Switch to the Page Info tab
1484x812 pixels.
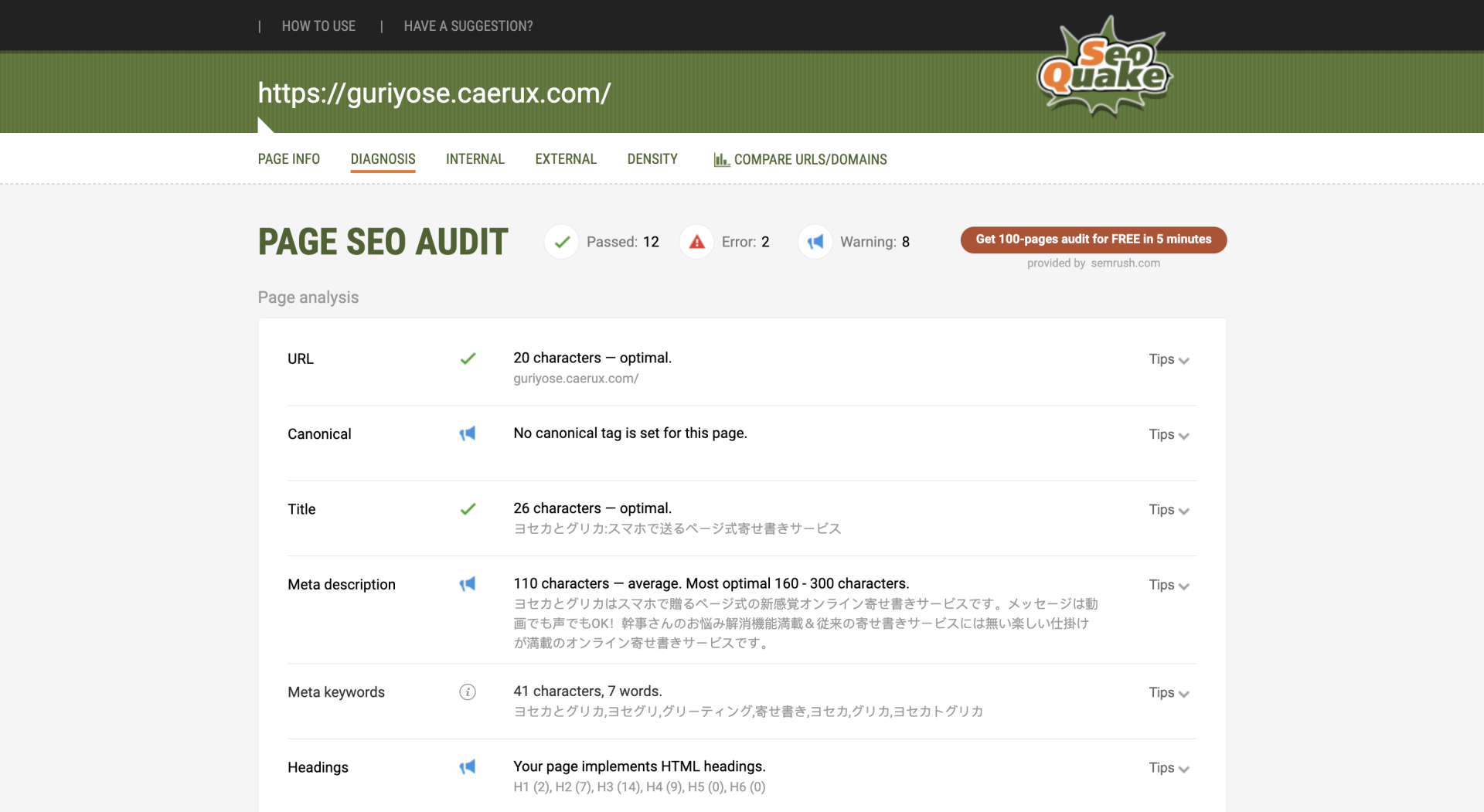288,159
